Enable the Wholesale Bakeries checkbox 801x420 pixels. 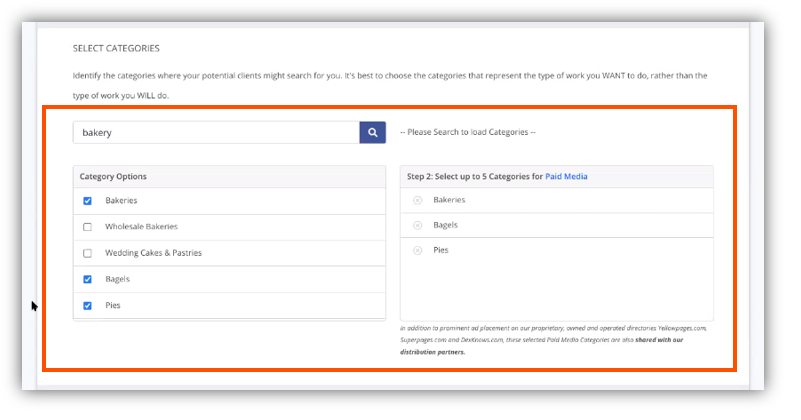pos(88,227)
